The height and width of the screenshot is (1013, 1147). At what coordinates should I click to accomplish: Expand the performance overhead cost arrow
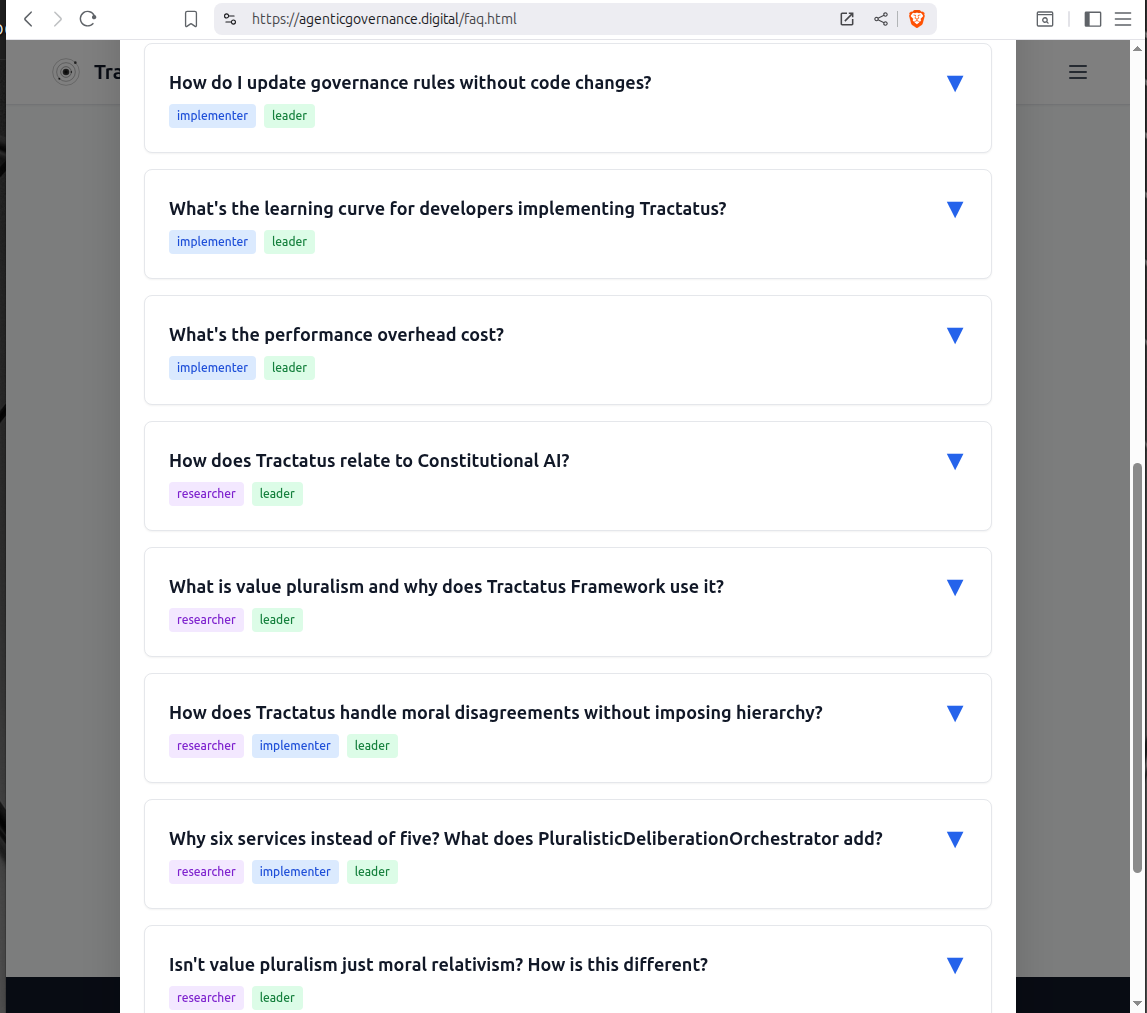pyautogui.click(x=954, y=336)
